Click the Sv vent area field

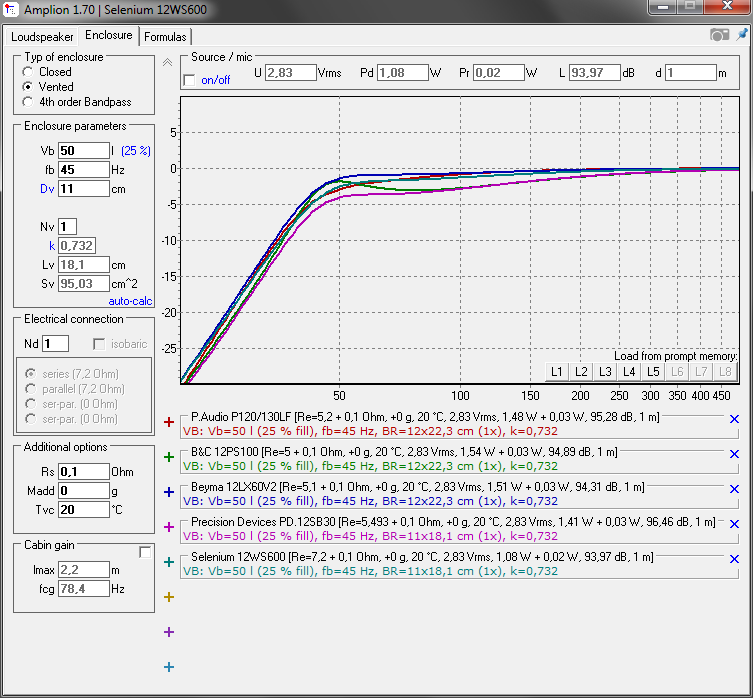tap(84, 283)
